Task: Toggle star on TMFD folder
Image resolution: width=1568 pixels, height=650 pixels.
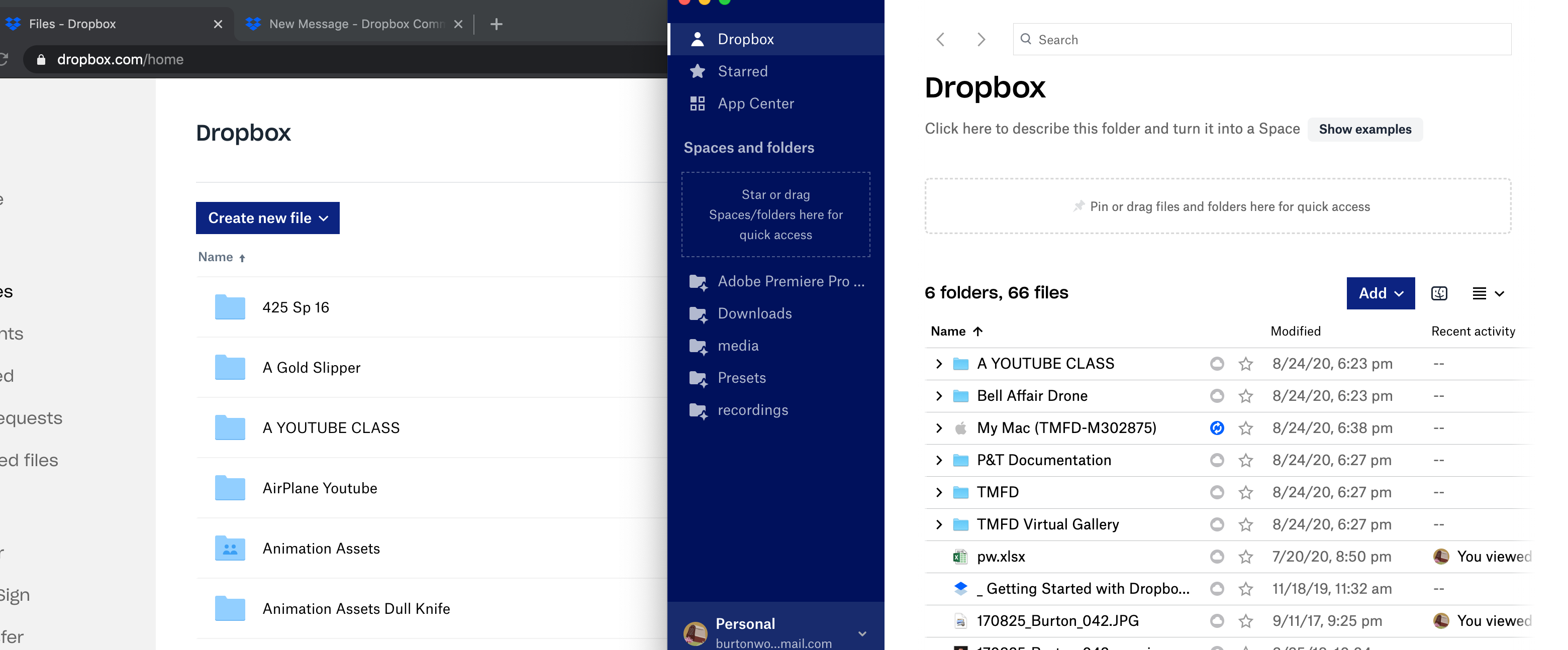Action: click(1246, 492)
